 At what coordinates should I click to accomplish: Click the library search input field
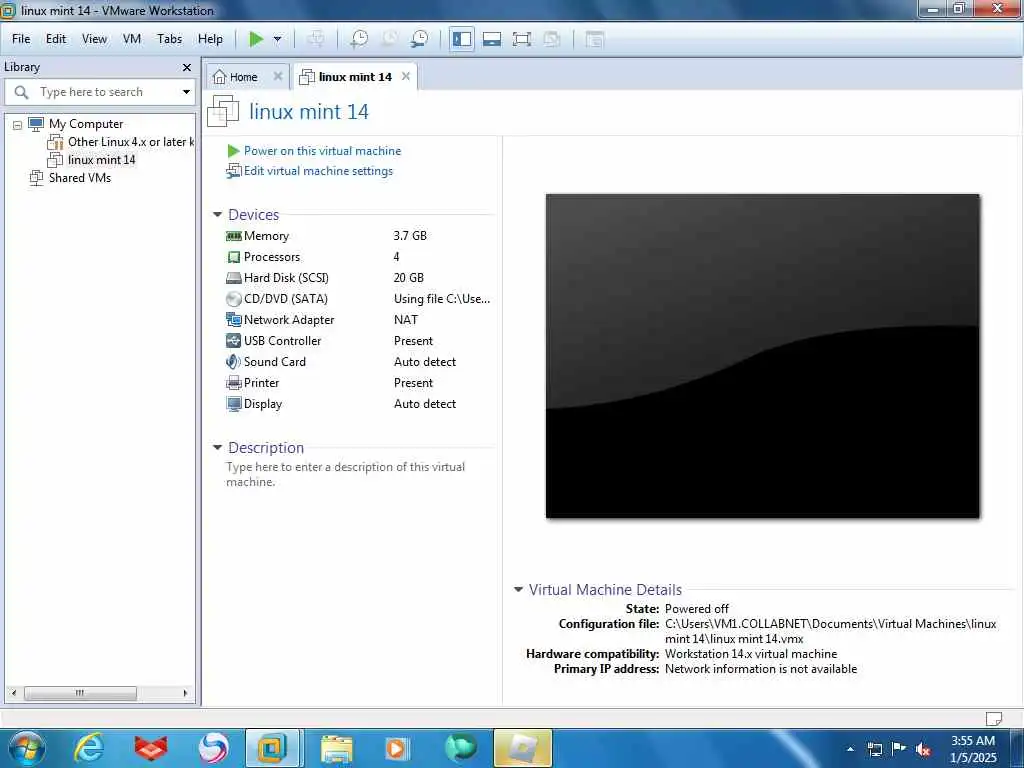[98, 92]
